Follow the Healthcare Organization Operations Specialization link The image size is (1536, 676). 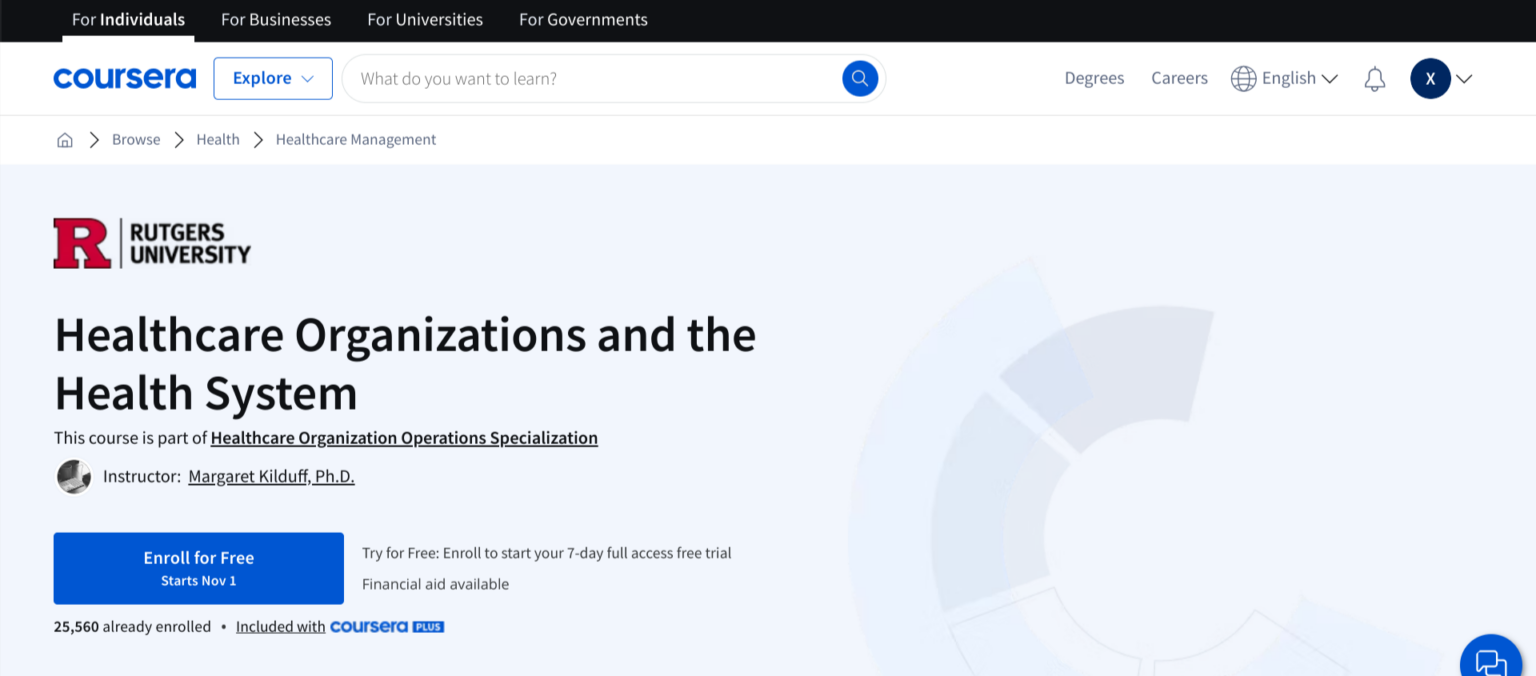pos(404,438)
